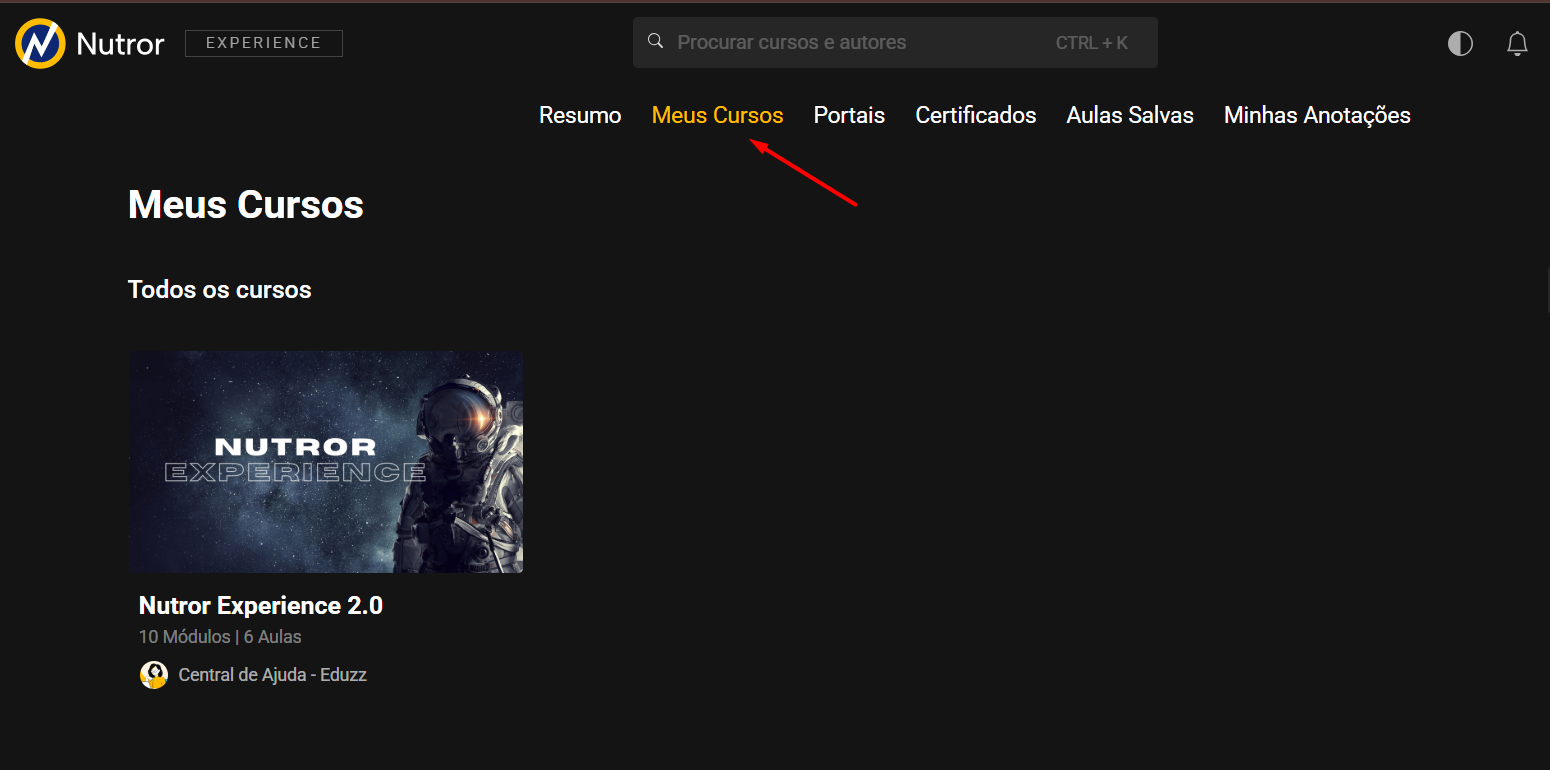
Task: Switch to the Aulas Salvas tab
Action: click(1130, 115)
